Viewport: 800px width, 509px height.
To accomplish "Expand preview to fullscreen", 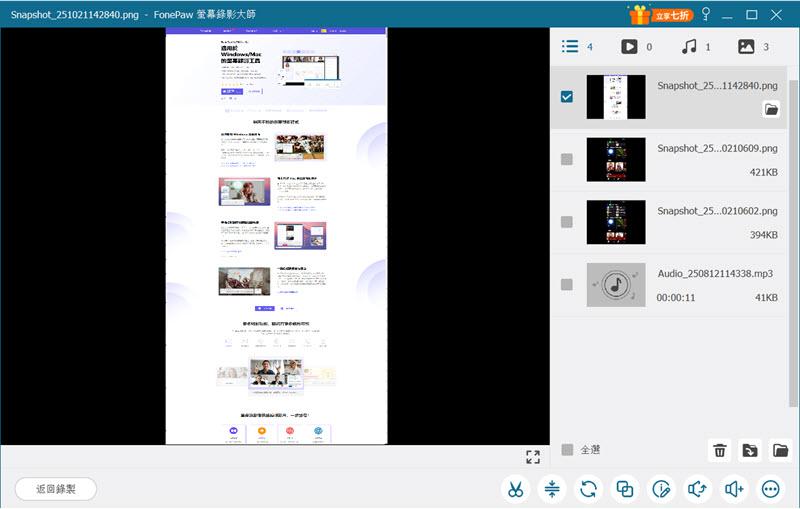I will [x=533, y=457].
